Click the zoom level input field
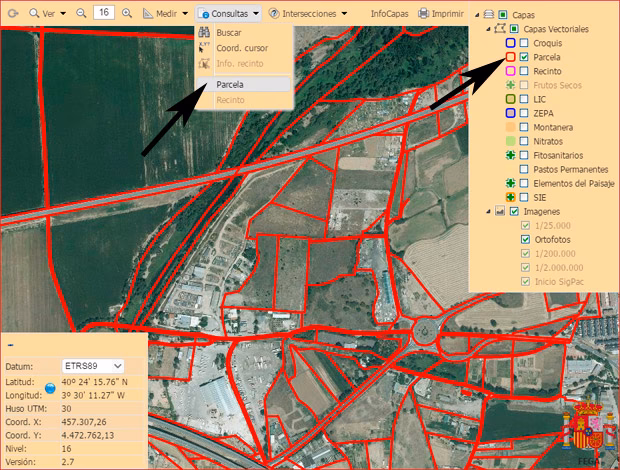Screen dimensions: 620x470 [104, 13]
